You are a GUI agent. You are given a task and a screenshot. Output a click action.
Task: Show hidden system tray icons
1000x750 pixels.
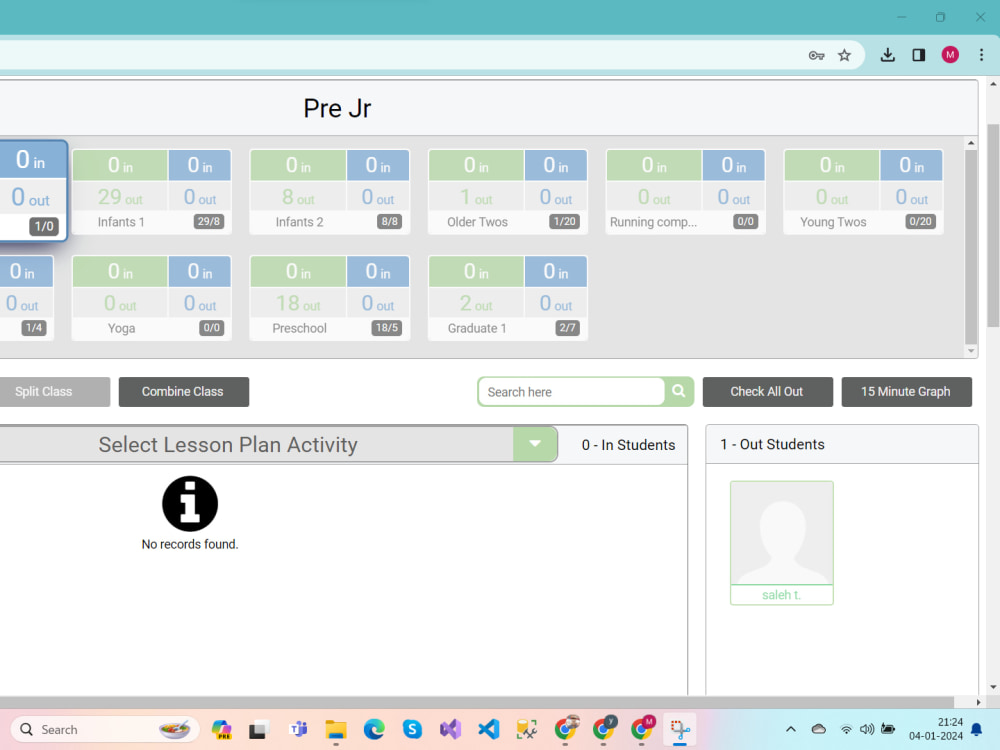pos(791,729)
